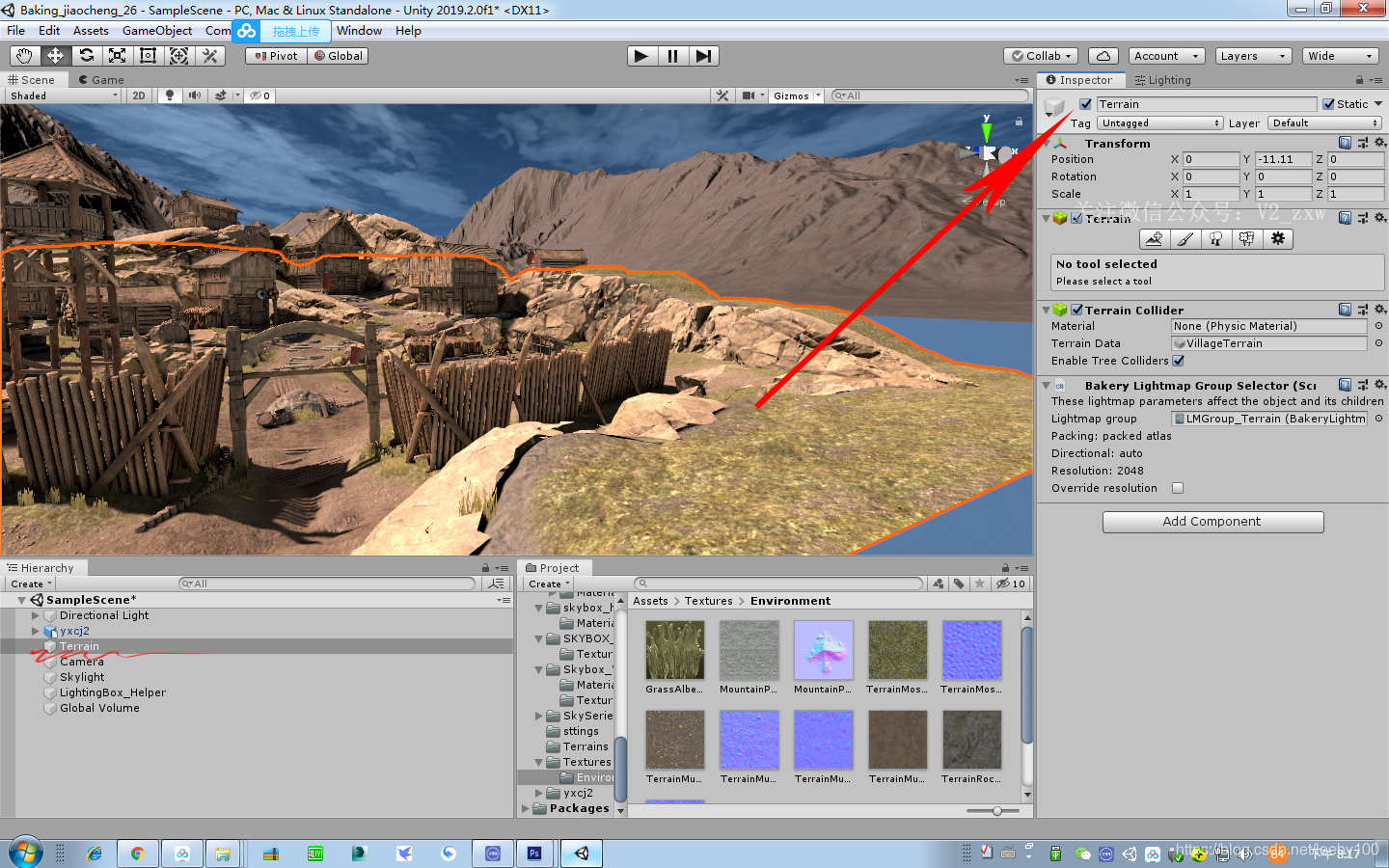Viewport: 1389px width, 868px height.
Task: Click the Pause button
Action: tap(672, 56)
